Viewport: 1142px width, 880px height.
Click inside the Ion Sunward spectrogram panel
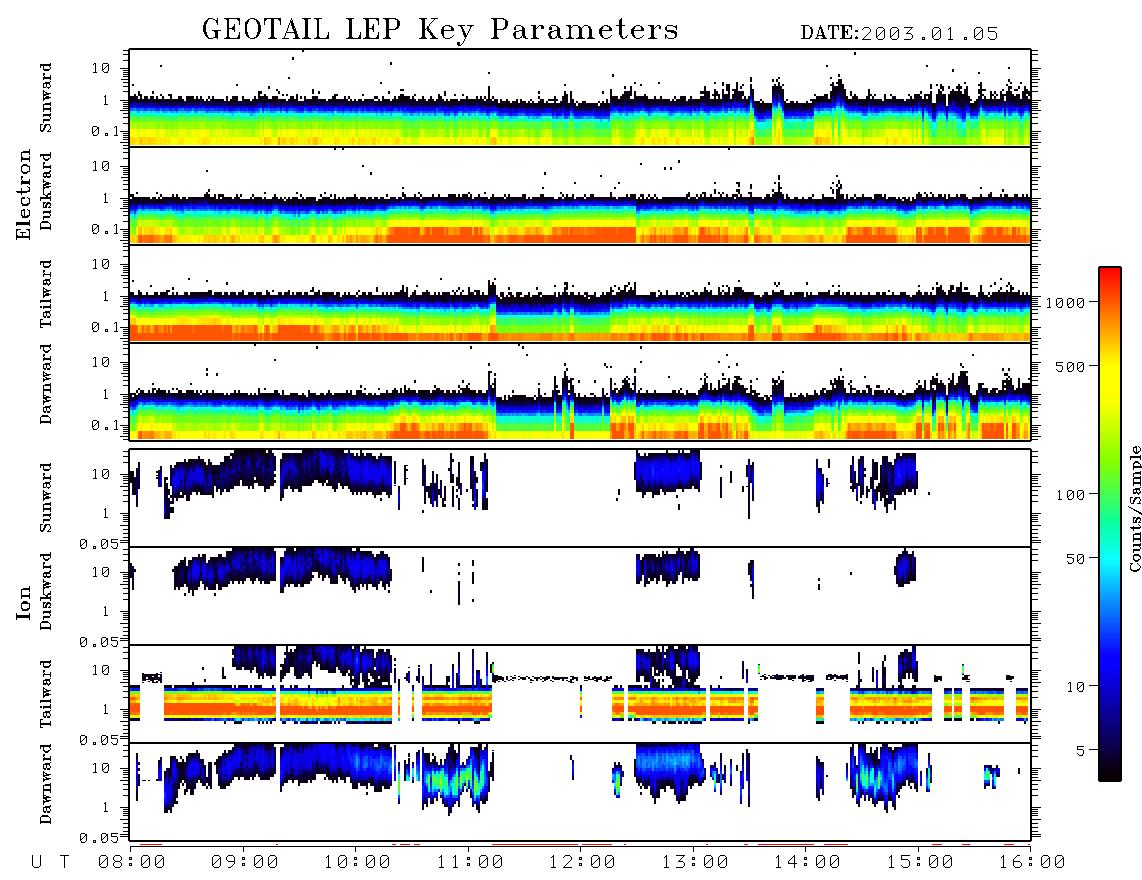click(x=580, y=498)
